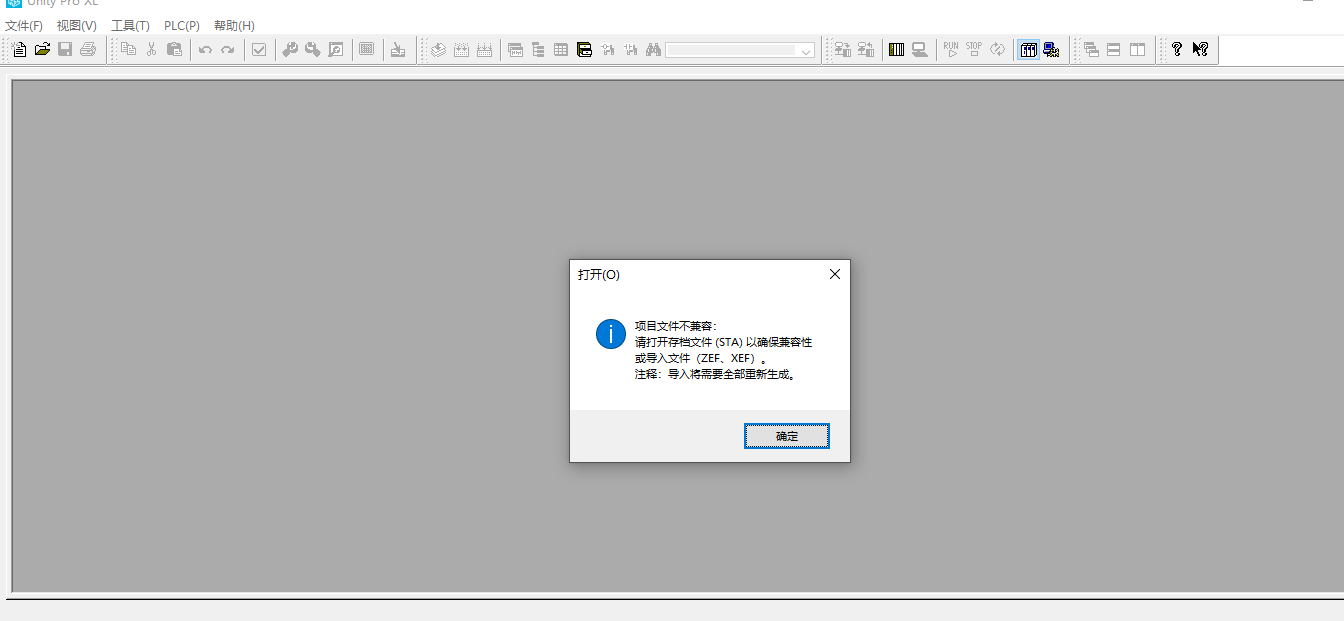Open the 文件(F) menu
This screenshot has width=1344, height=621.
(x=24, y=25)
